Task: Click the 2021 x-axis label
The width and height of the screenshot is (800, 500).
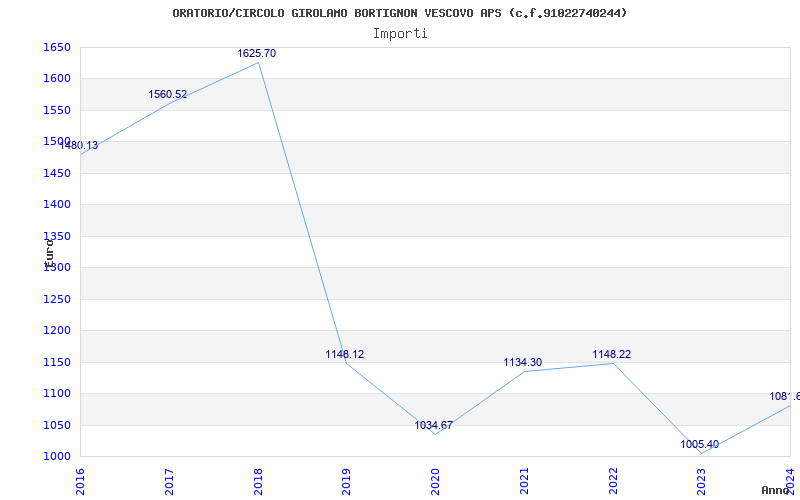Action: [x=524, y=481]
